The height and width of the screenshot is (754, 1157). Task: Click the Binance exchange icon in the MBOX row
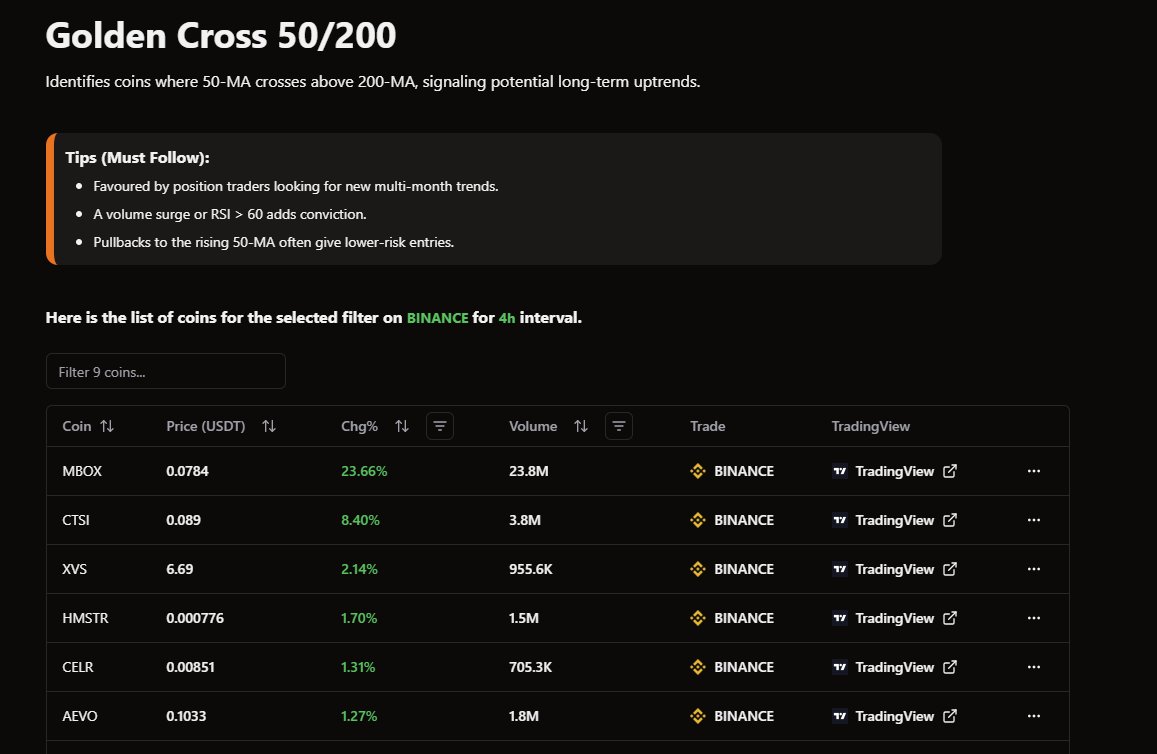click(x=697, y=471)
